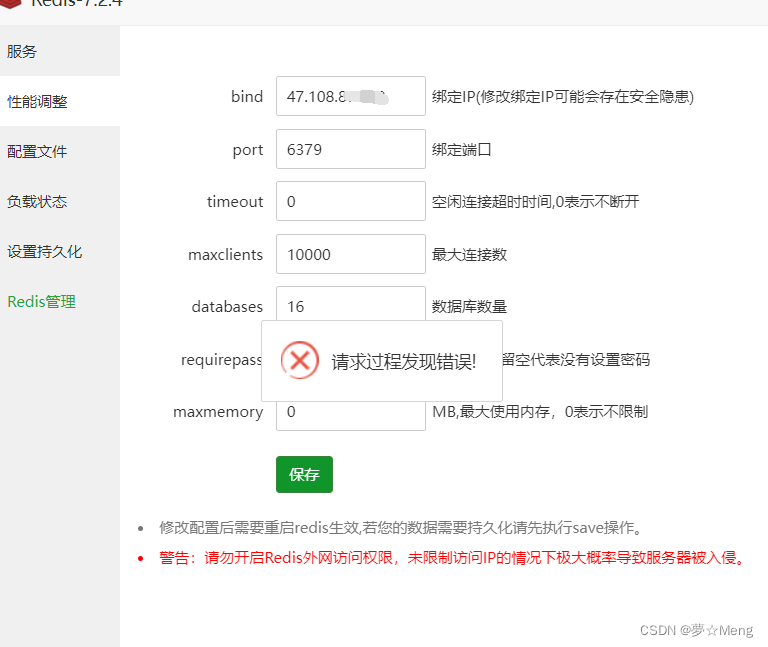Click the MB,最大使用内存 hint text
Image resolution: width=768 pixels, height=647 pixels.
[x=540, y=412]
